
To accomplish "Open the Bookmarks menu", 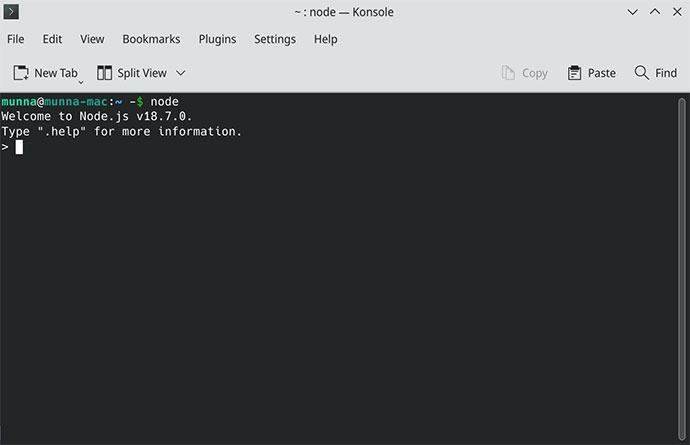I will 151,39.
